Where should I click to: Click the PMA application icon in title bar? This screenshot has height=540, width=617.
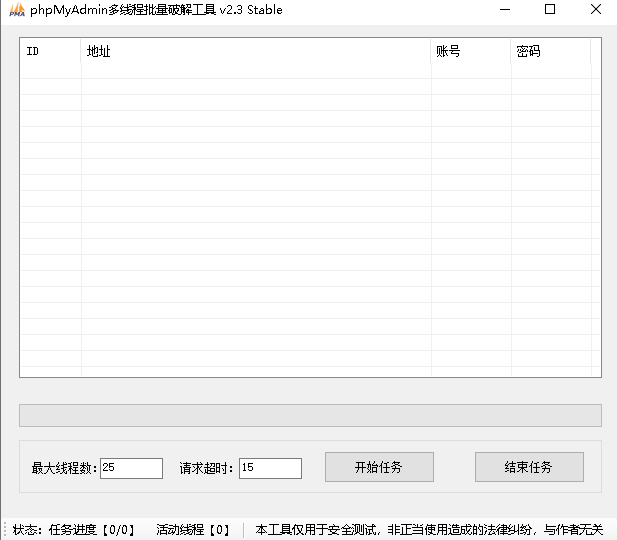17,10
